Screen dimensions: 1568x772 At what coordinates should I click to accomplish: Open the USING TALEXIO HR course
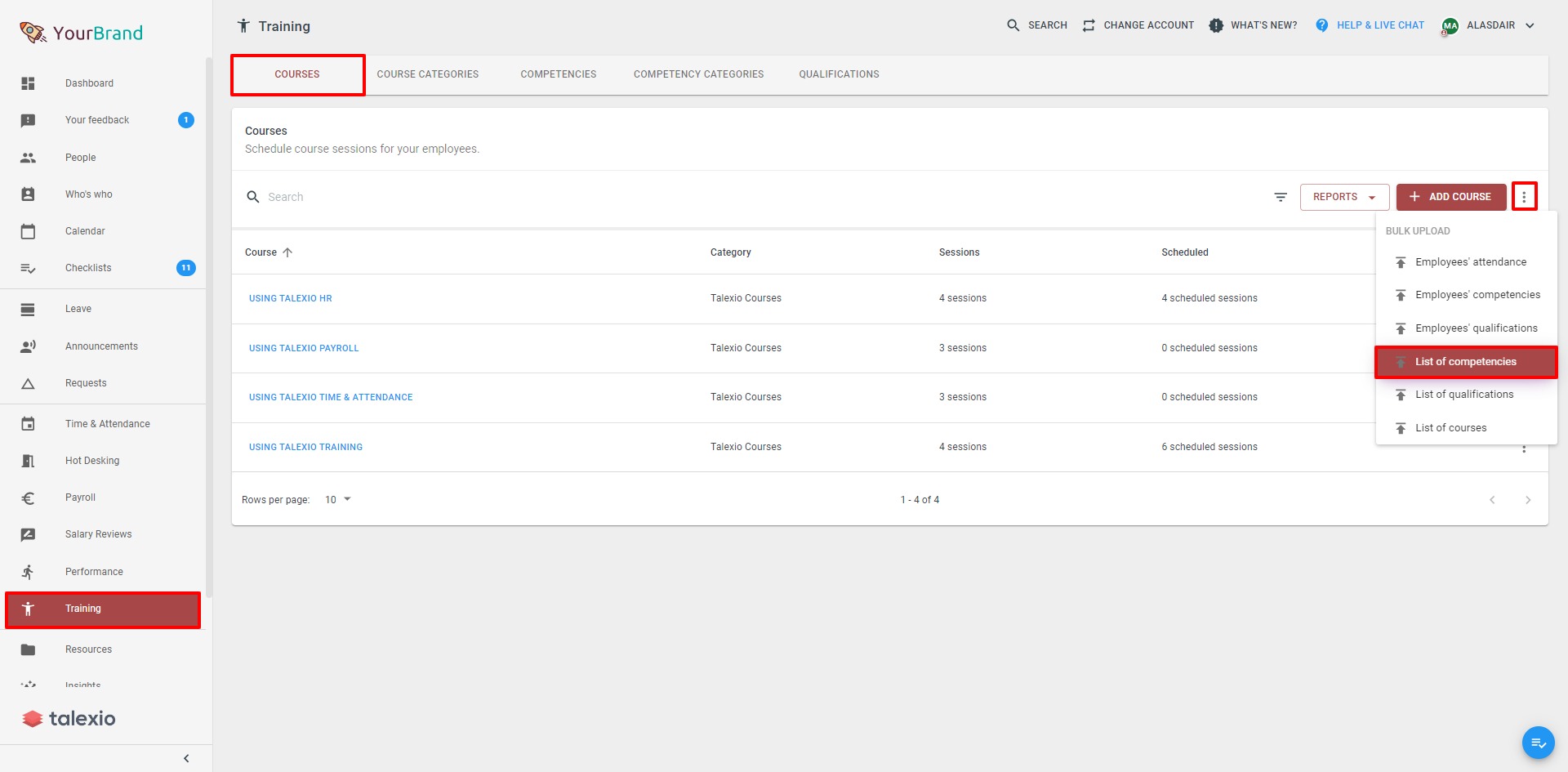coord(291,299)
